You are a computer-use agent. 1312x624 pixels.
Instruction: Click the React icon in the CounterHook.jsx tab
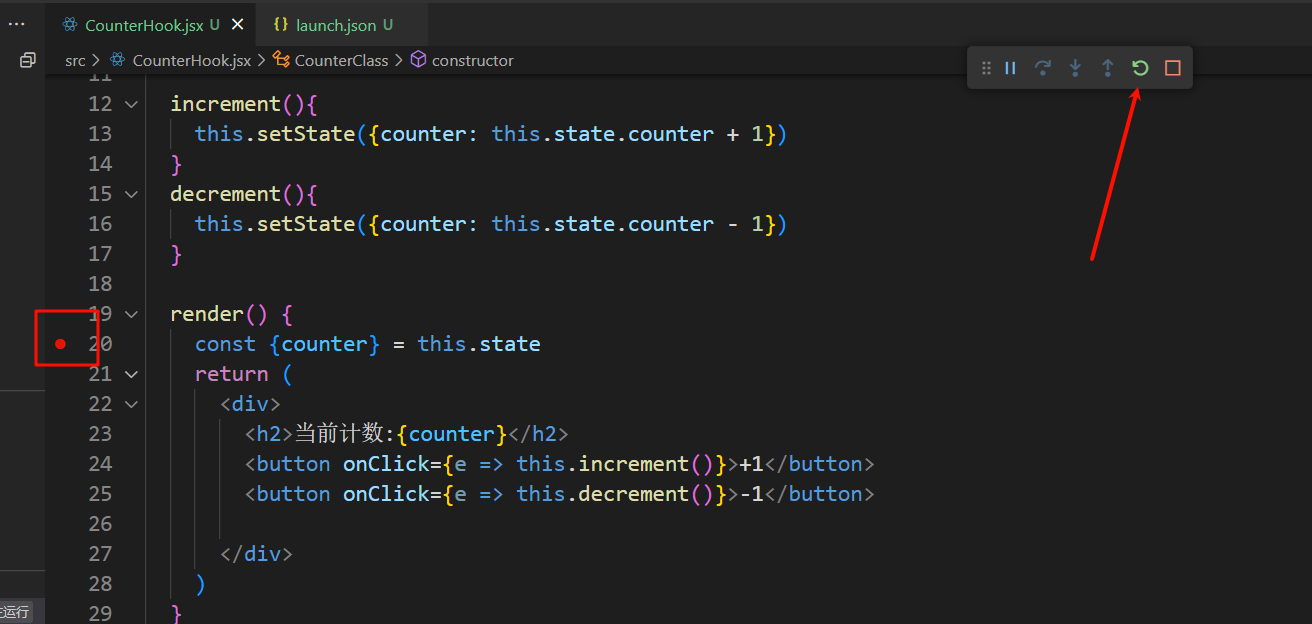tap(70, 25)
